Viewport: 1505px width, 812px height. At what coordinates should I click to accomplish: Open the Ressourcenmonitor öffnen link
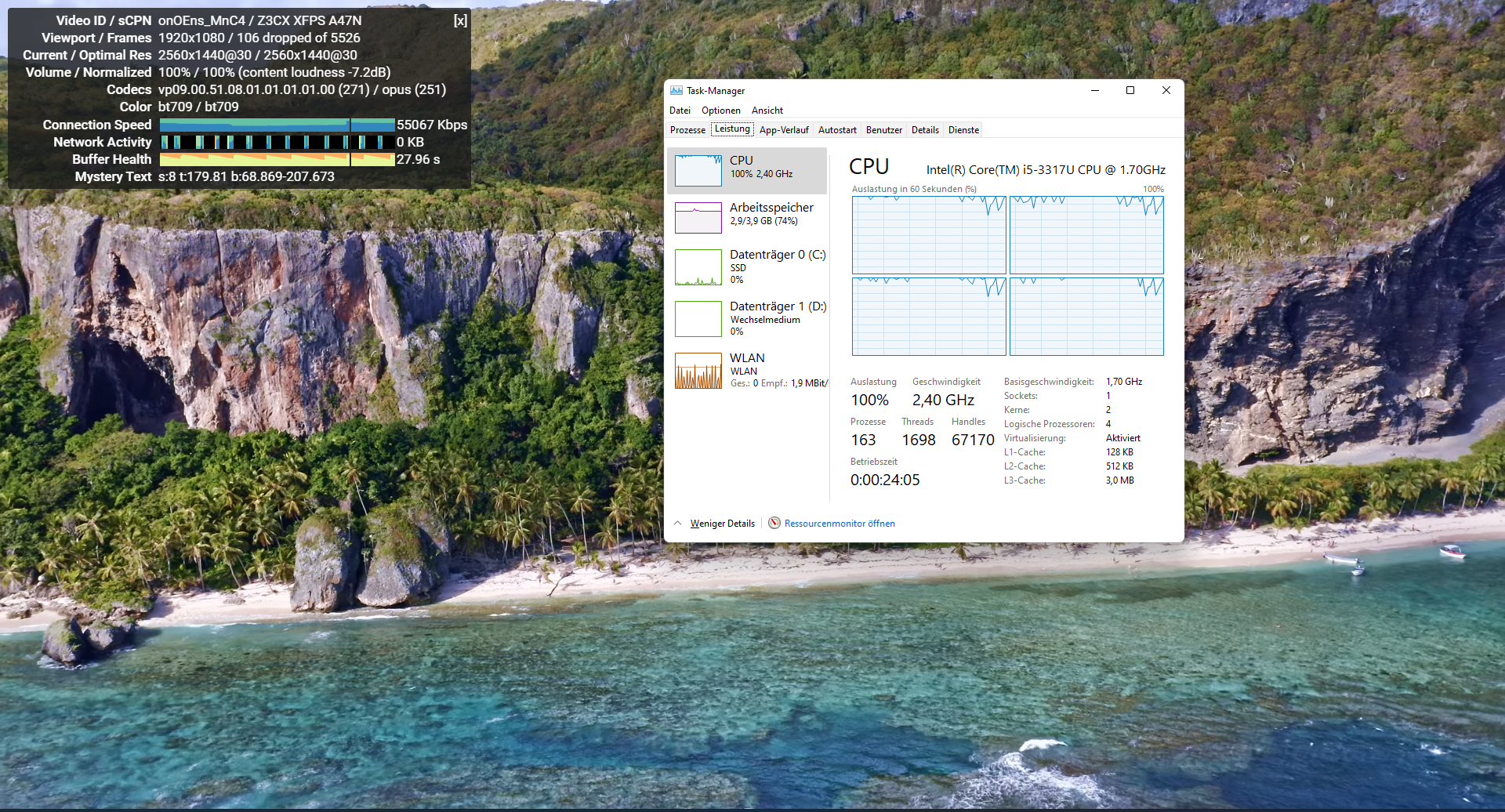tap(840, 524)
